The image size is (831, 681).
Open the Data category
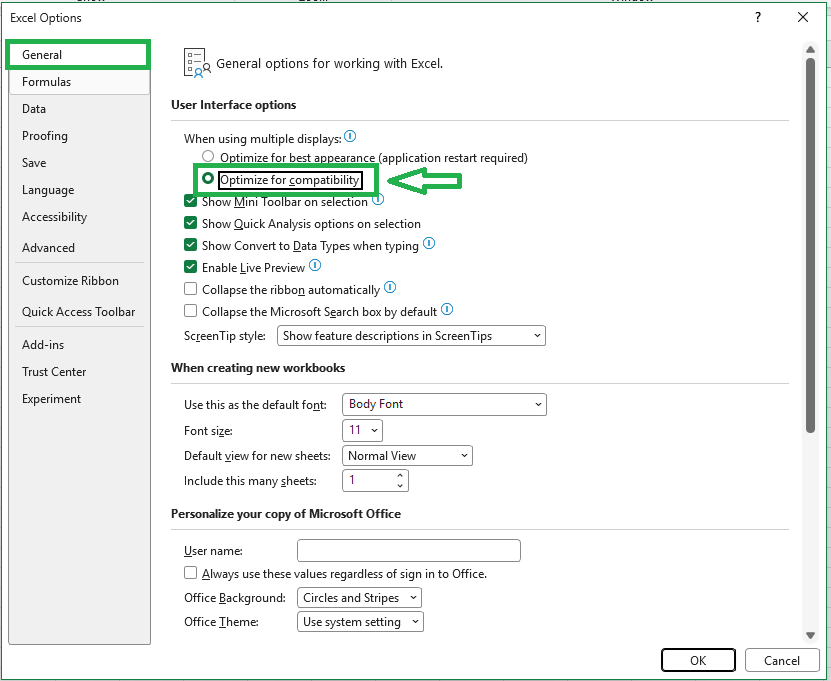79,109
